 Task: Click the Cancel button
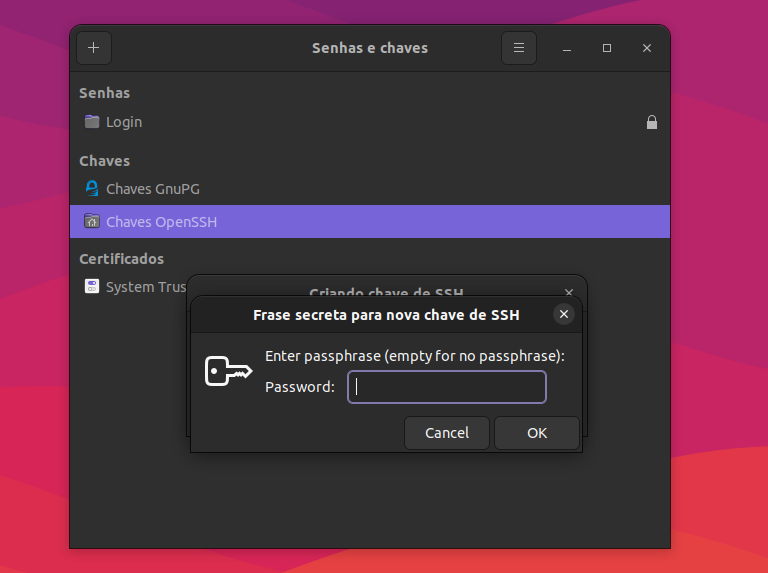[447, 433]
